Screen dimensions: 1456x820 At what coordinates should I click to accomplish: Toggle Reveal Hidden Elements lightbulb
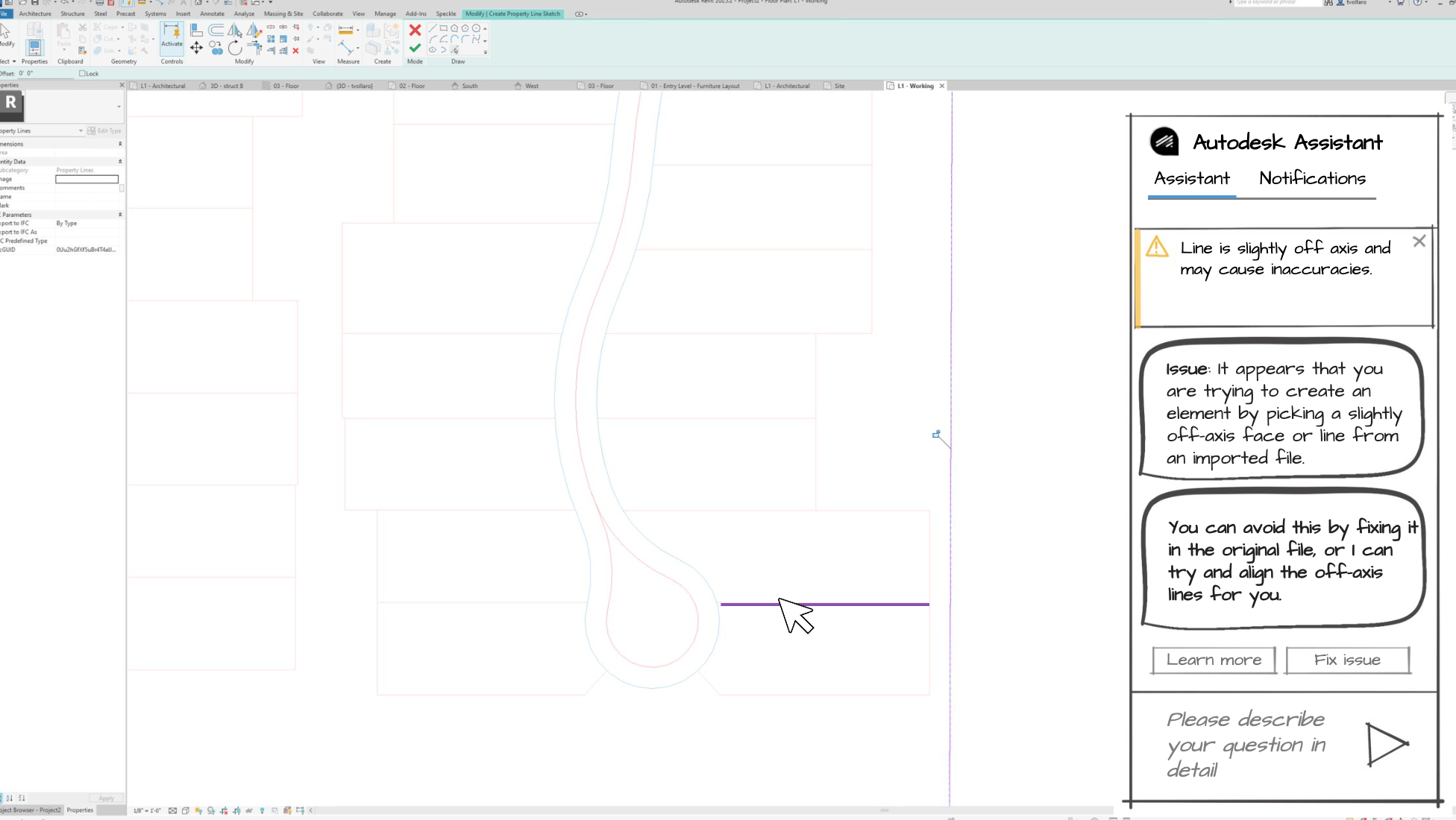coord(262,810)
